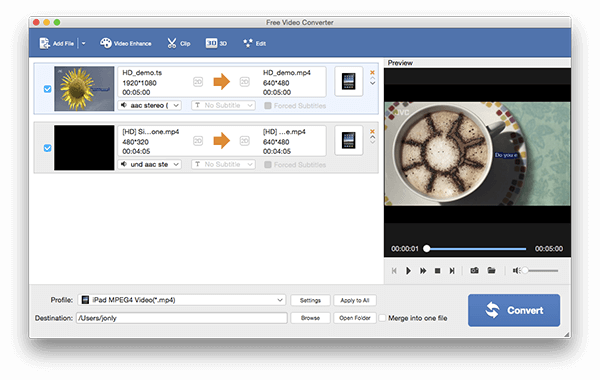Viewport: 600px width, 380px height.
Task: Open the und aac ste audio dropdown
Action: point(150,164)
